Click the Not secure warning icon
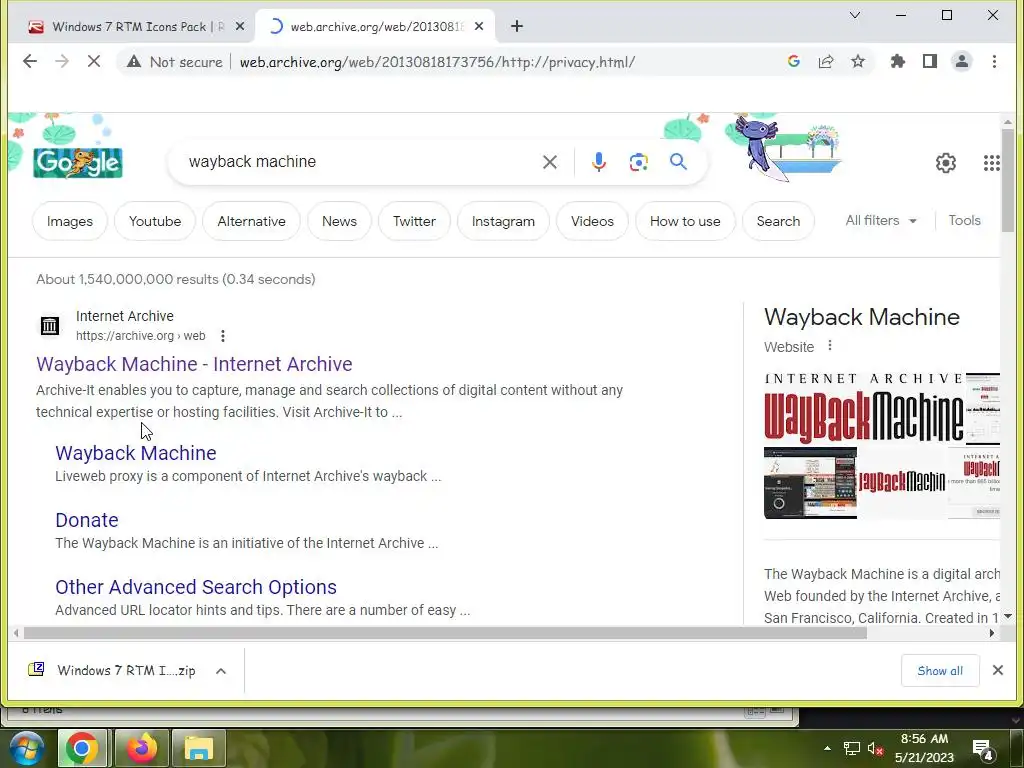Image resolution: width=1024 pixels, height=768 pixels. tap(134, 61)
